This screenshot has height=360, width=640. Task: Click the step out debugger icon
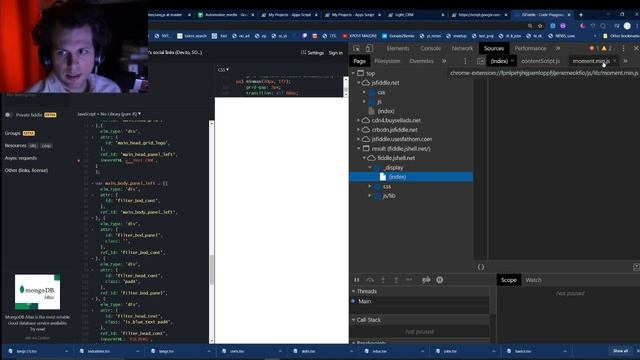pyautogui.click(x=396, y=280)
